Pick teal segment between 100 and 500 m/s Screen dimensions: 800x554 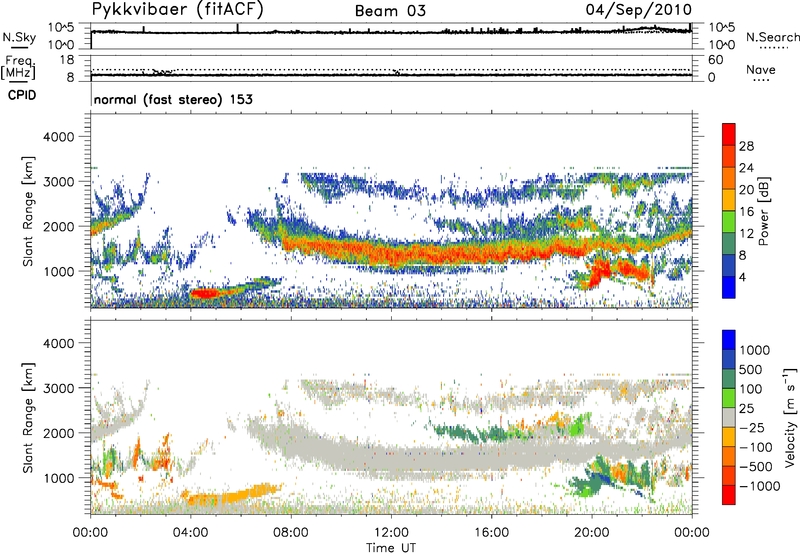point(729,379)
